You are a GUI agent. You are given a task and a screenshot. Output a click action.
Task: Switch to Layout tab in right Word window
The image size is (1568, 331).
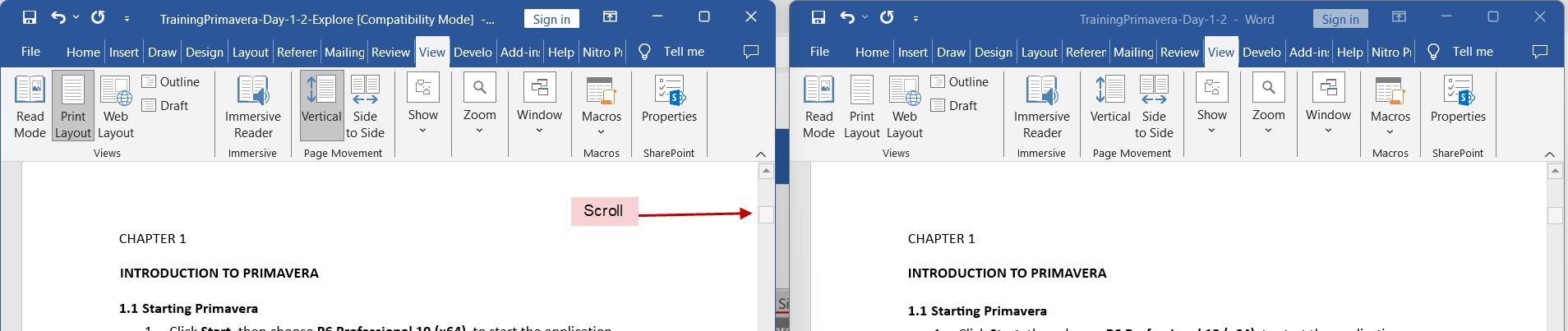tap(1039, 52)
